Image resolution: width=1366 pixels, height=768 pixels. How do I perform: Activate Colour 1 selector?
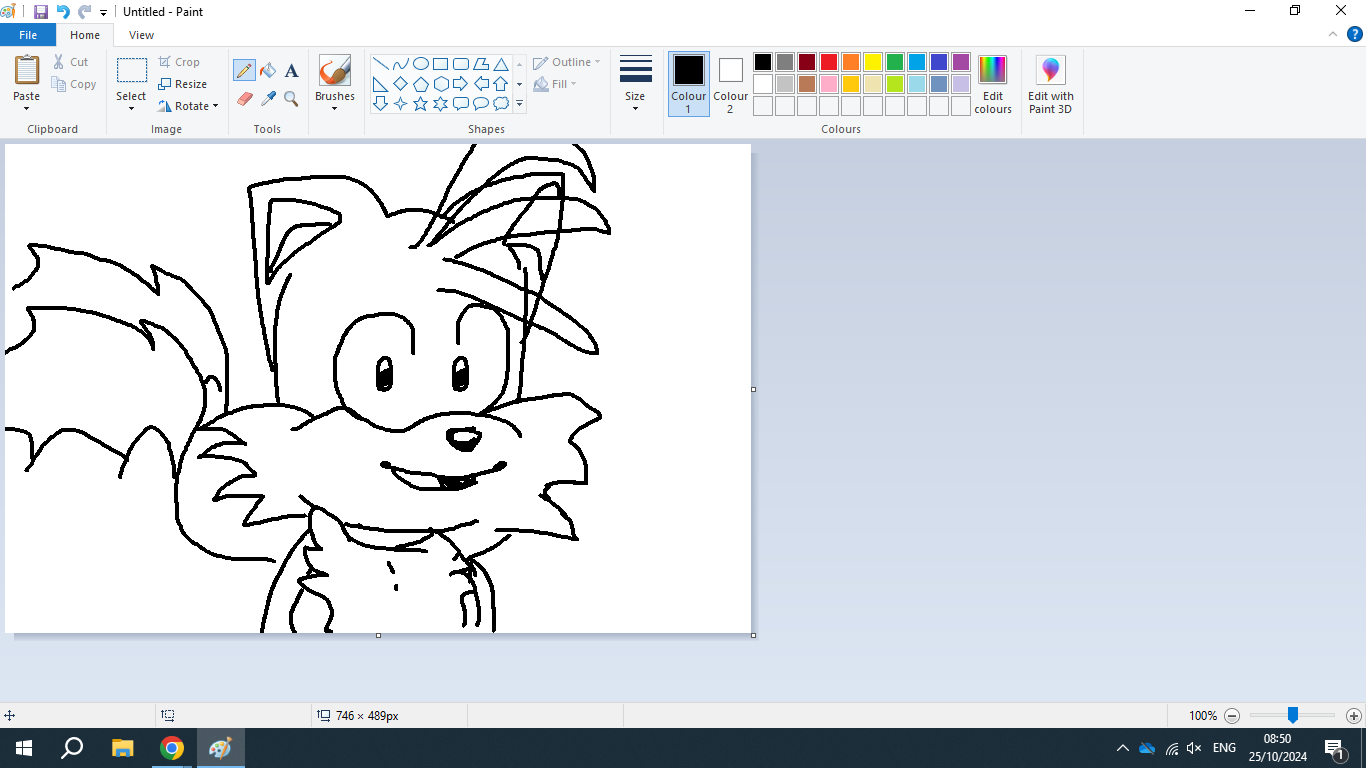(x=688, y=84)
